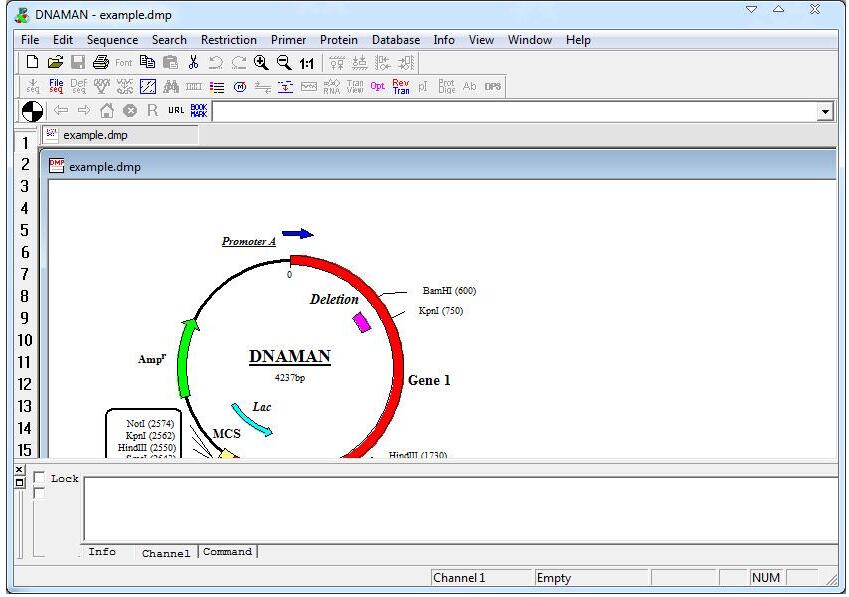Click the BamHI (600) site label

tap(449, 291)
